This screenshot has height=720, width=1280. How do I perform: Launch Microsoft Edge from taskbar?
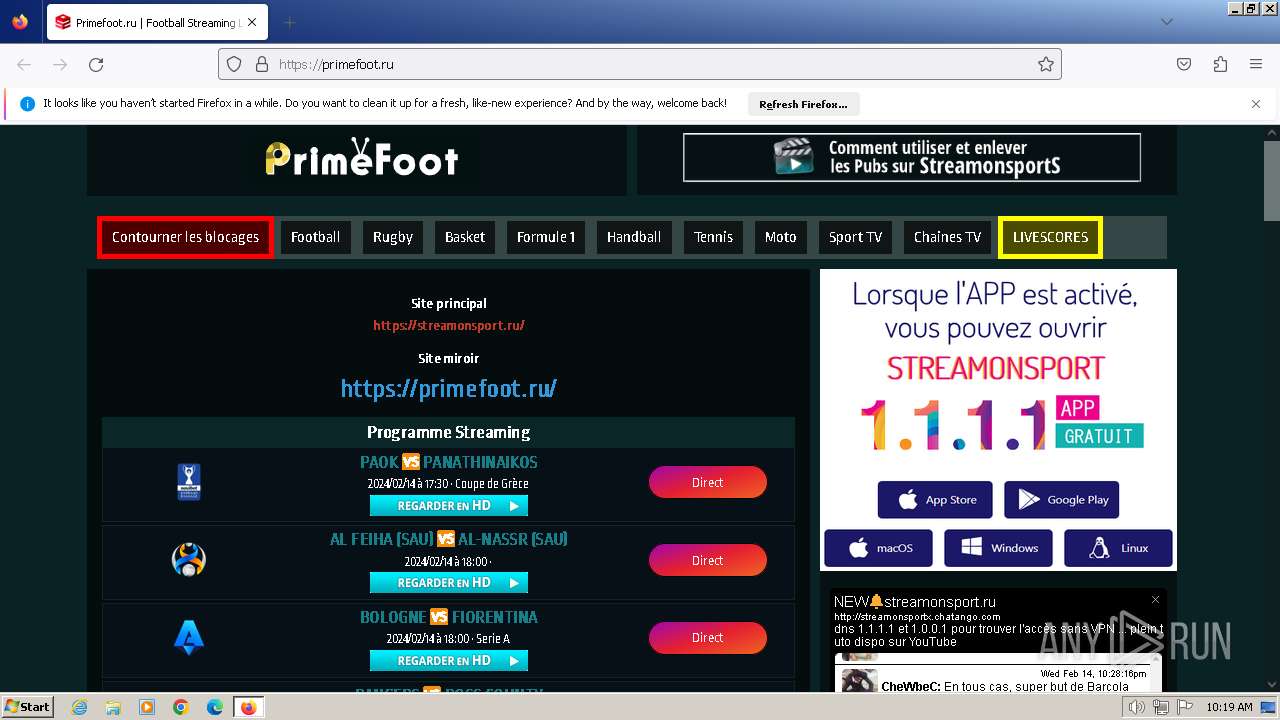(215, 707)
